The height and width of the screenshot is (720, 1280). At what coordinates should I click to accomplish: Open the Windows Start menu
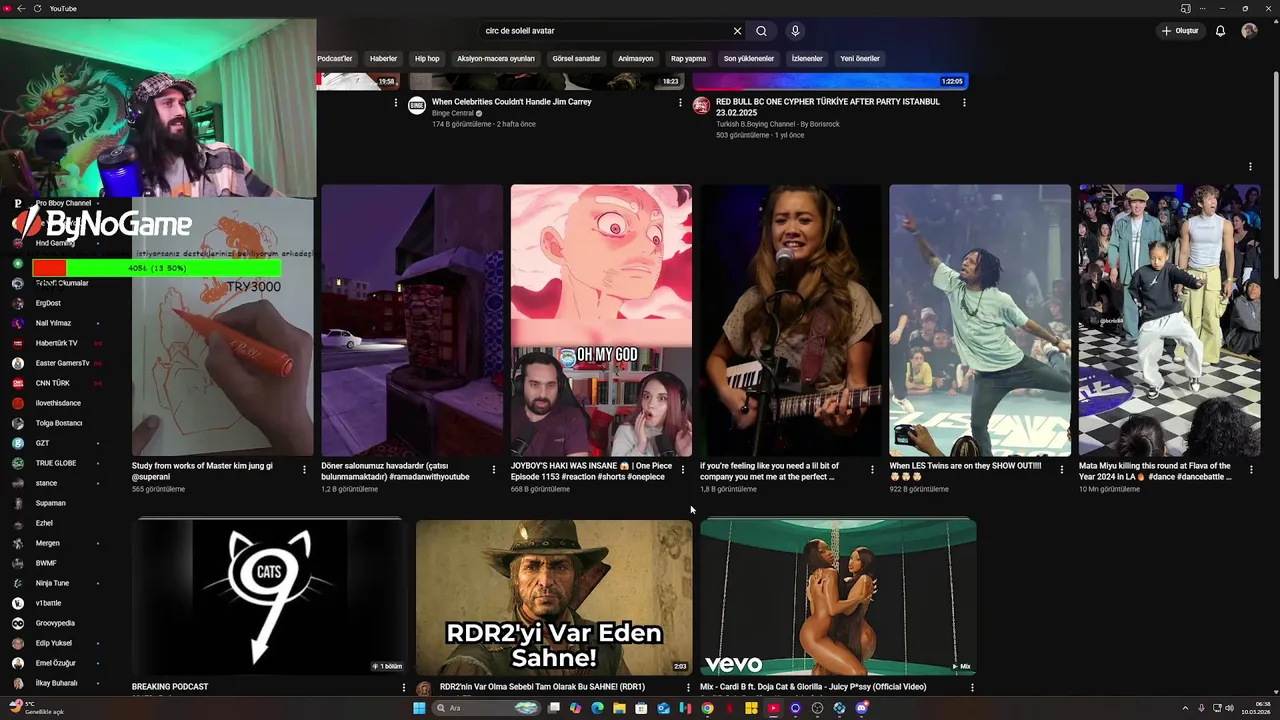point(419,708)
